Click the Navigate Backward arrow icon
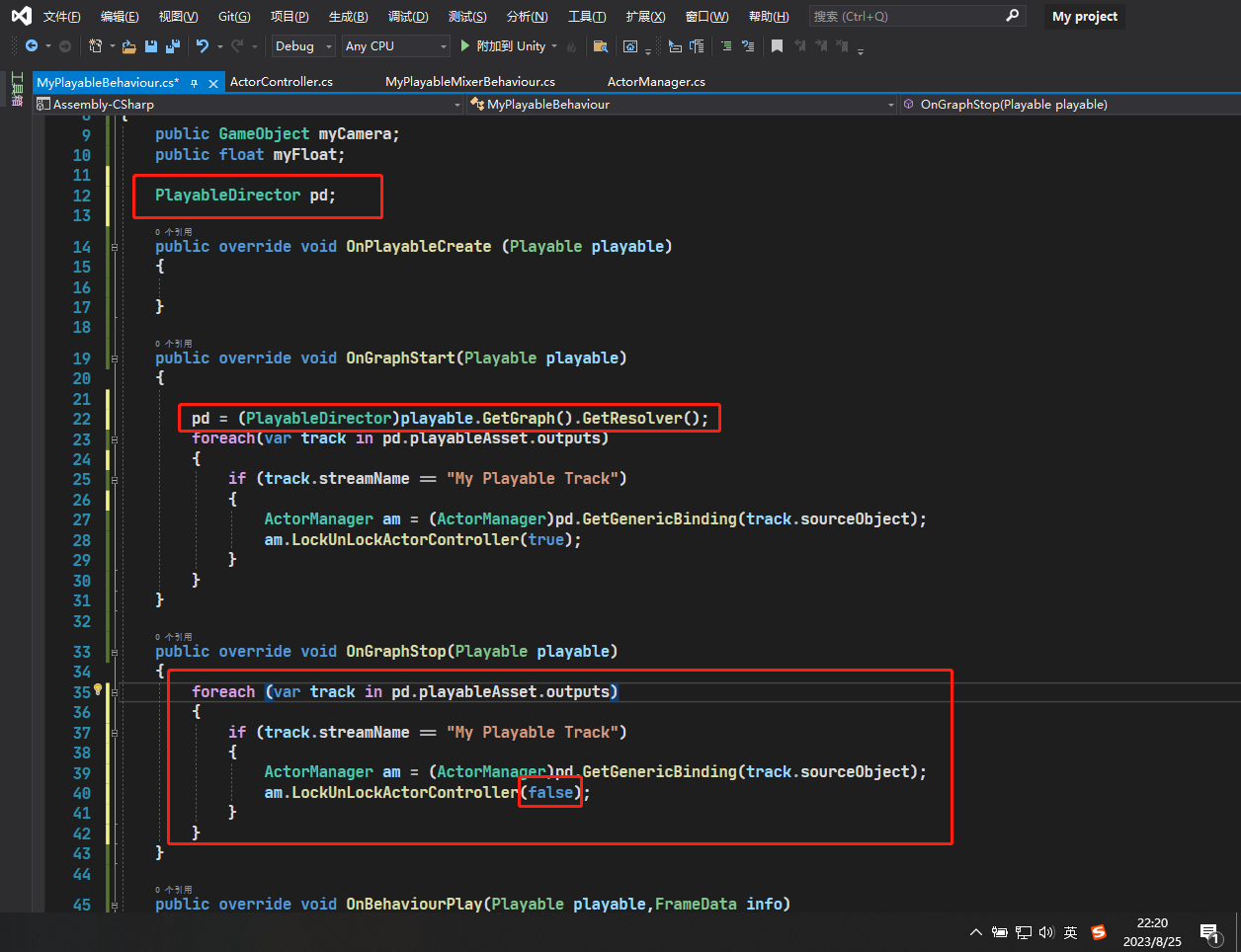This screenshot has height=952, width=1241. pos(32,46)
